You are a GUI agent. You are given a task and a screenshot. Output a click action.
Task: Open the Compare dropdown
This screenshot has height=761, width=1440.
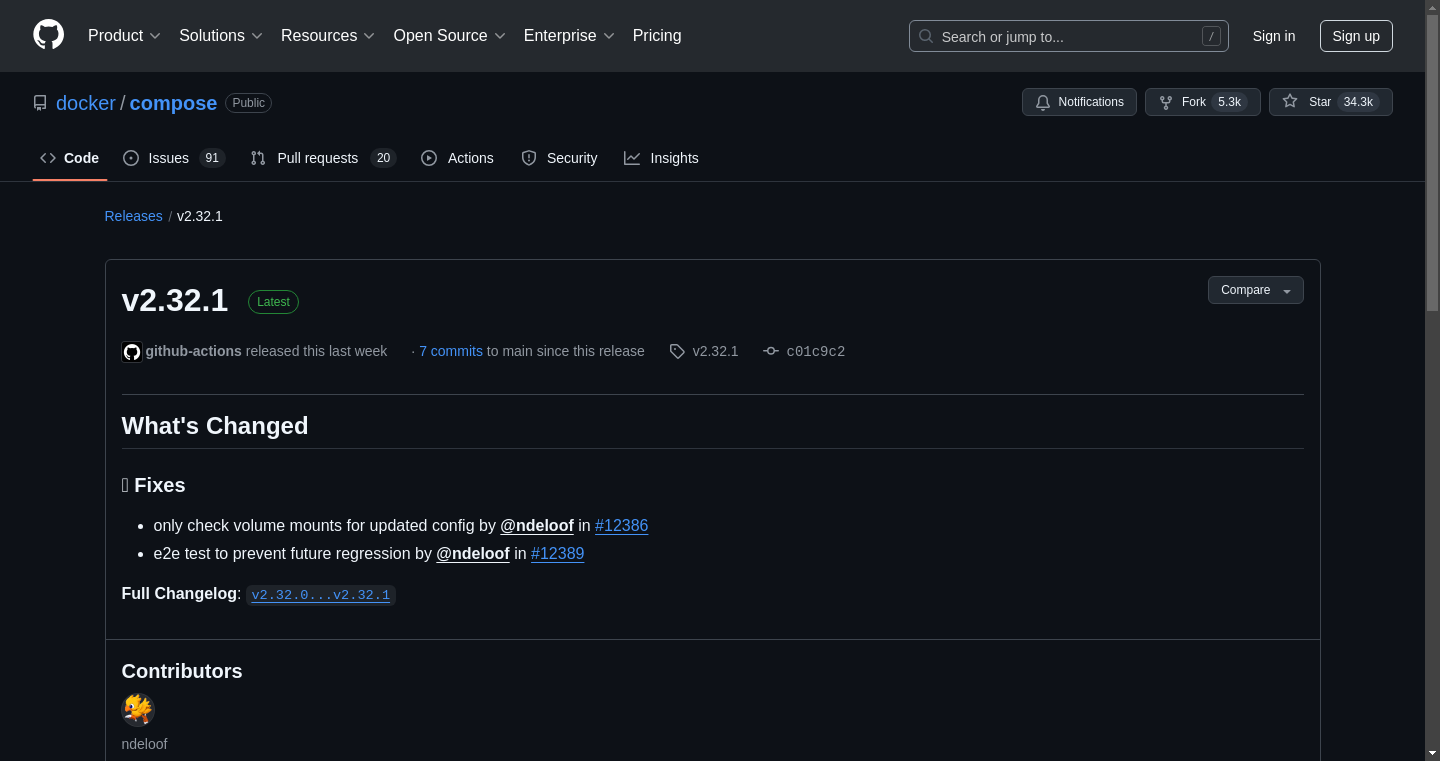point(1255,290)
